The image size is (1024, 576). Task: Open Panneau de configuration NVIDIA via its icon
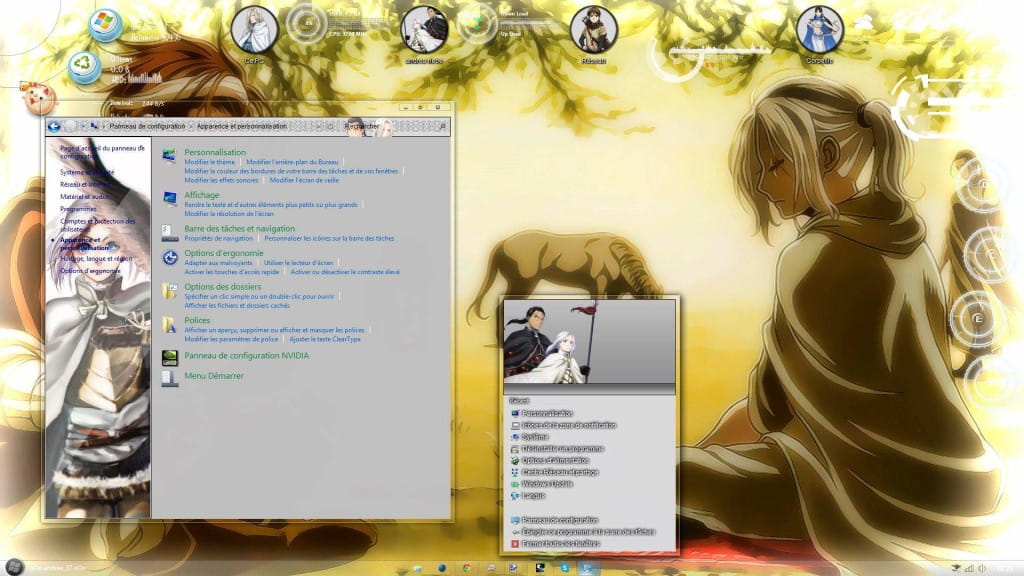[x=170, y=356]
